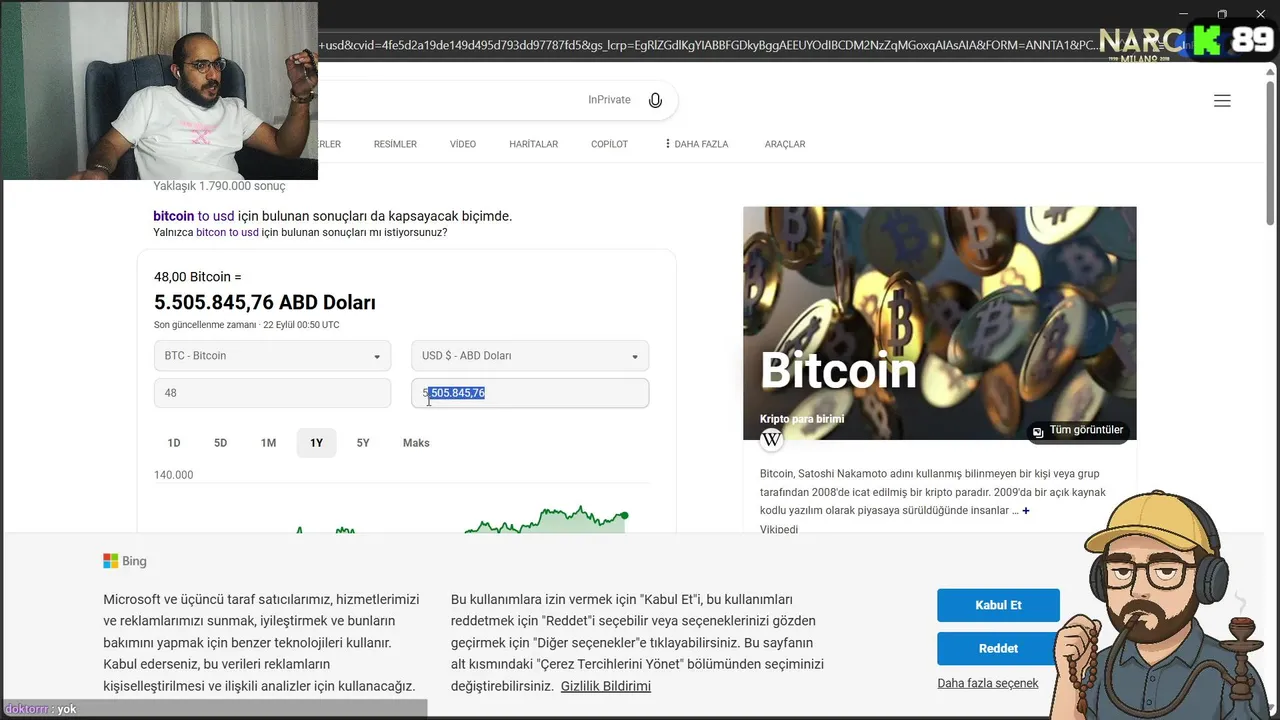Start voice search with the microphone icon
The image size is (1280, 720).
coord(655,100)
